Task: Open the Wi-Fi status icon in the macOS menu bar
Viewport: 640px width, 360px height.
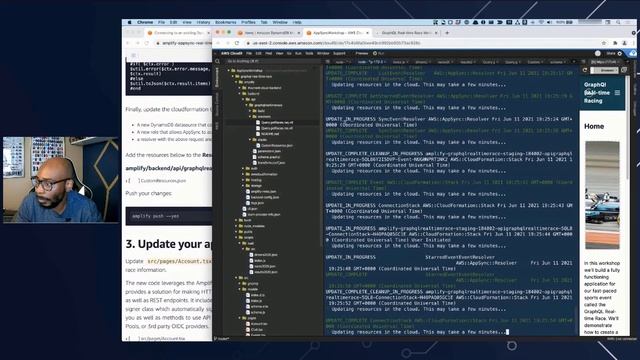Action: (x=541, y=22)
